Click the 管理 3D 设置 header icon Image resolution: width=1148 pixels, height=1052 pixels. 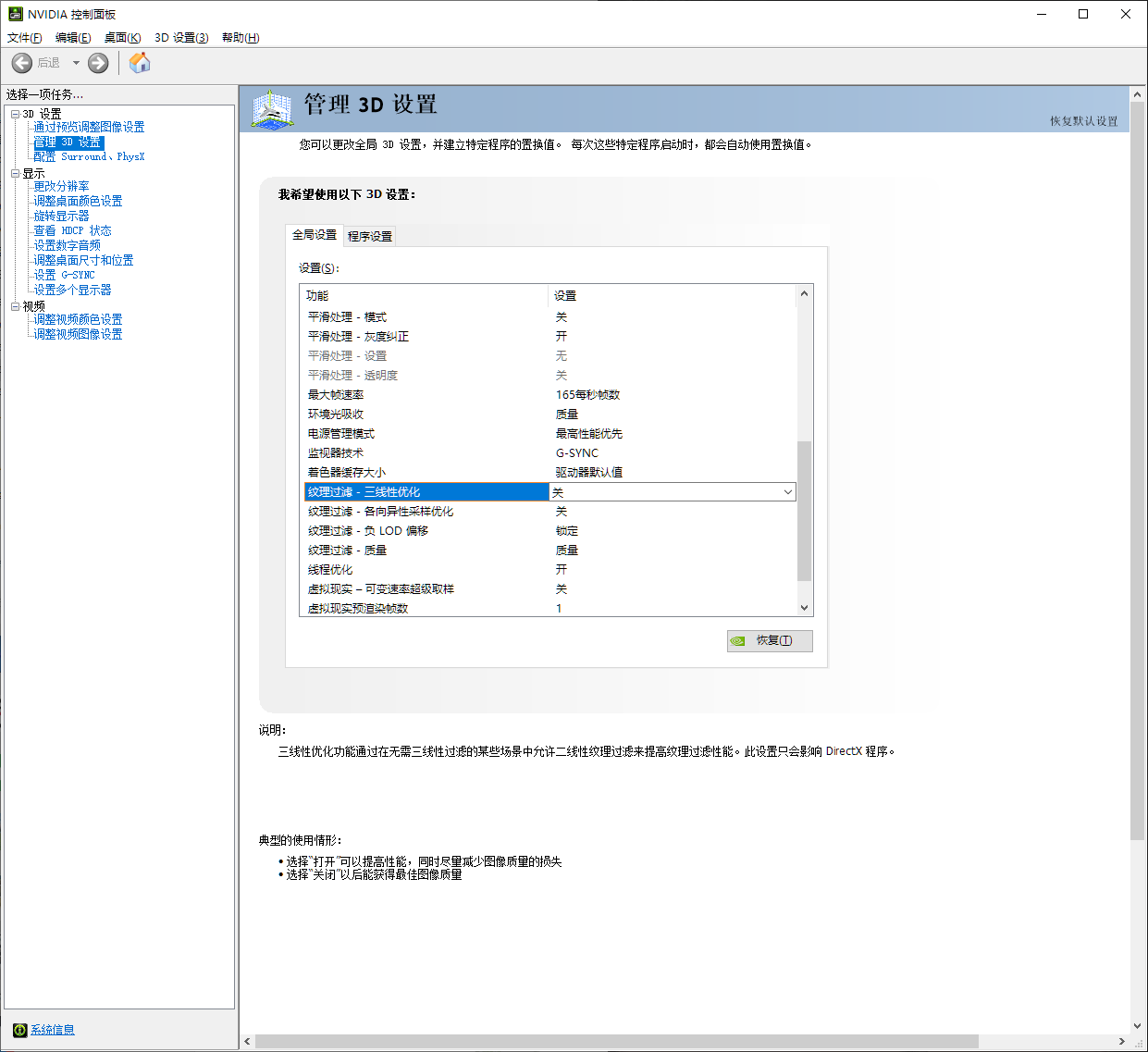click(272, 109)
